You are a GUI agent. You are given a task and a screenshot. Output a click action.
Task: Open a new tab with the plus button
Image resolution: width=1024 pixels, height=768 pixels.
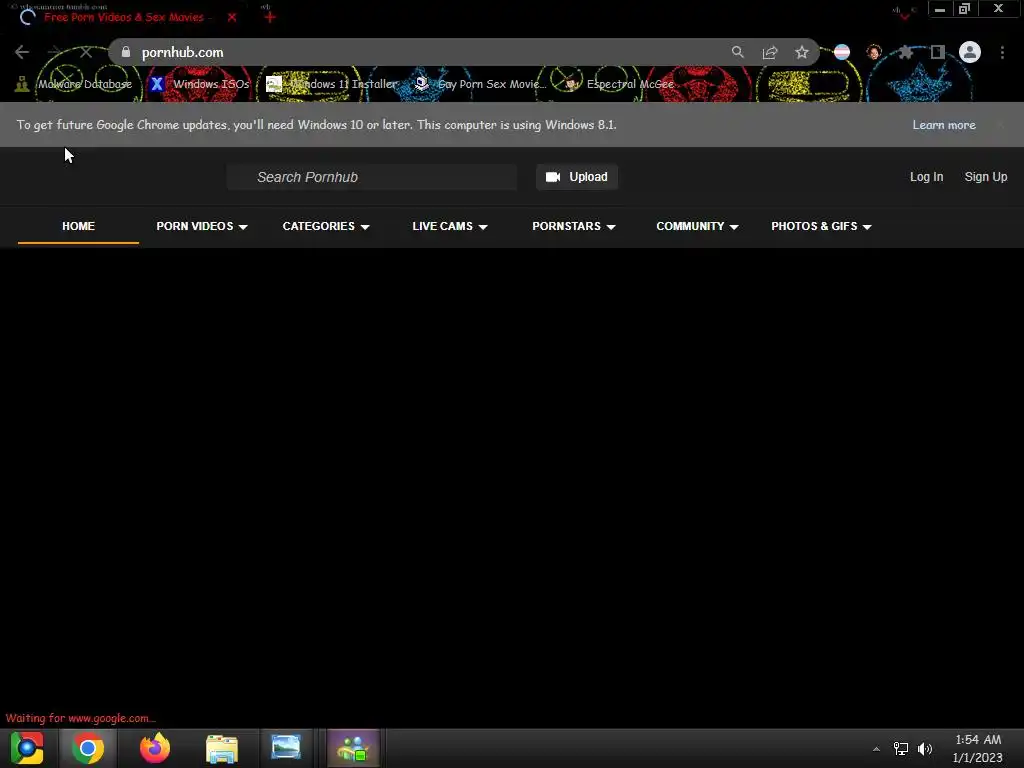click(270, 17)
